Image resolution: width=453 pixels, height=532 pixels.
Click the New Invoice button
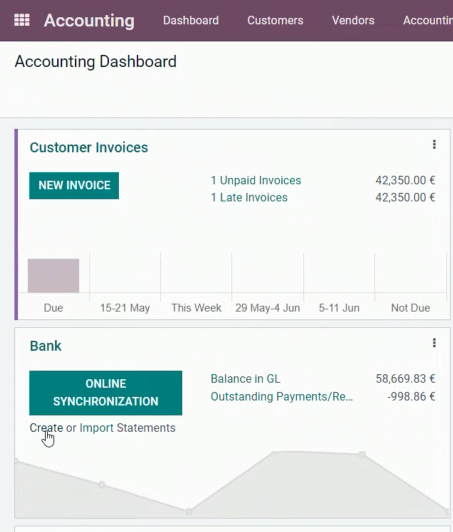coord(74,186)
